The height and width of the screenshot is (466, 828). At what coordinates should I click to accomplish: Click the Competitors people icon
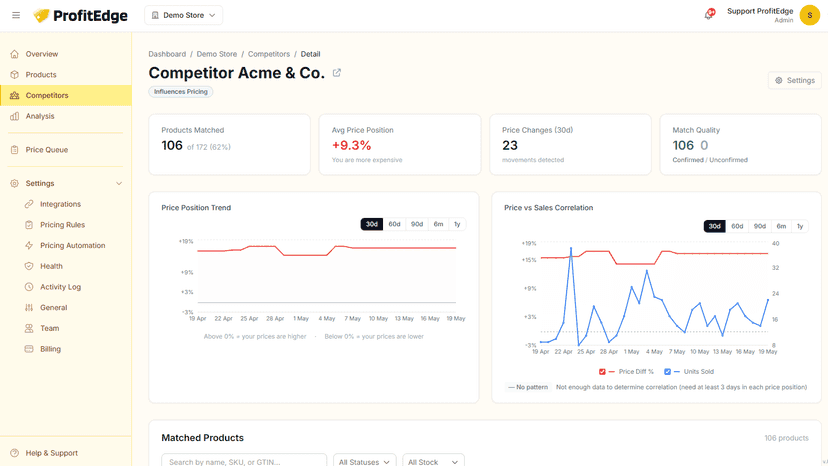[14, 96]
